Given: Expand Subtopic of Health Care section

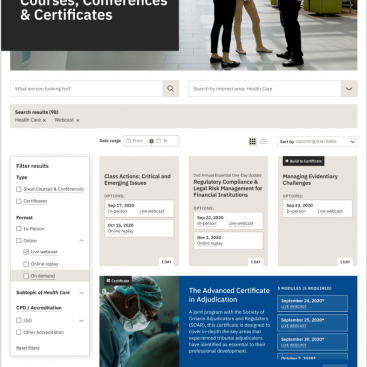Looking at the screenshot, I should 81,293.
